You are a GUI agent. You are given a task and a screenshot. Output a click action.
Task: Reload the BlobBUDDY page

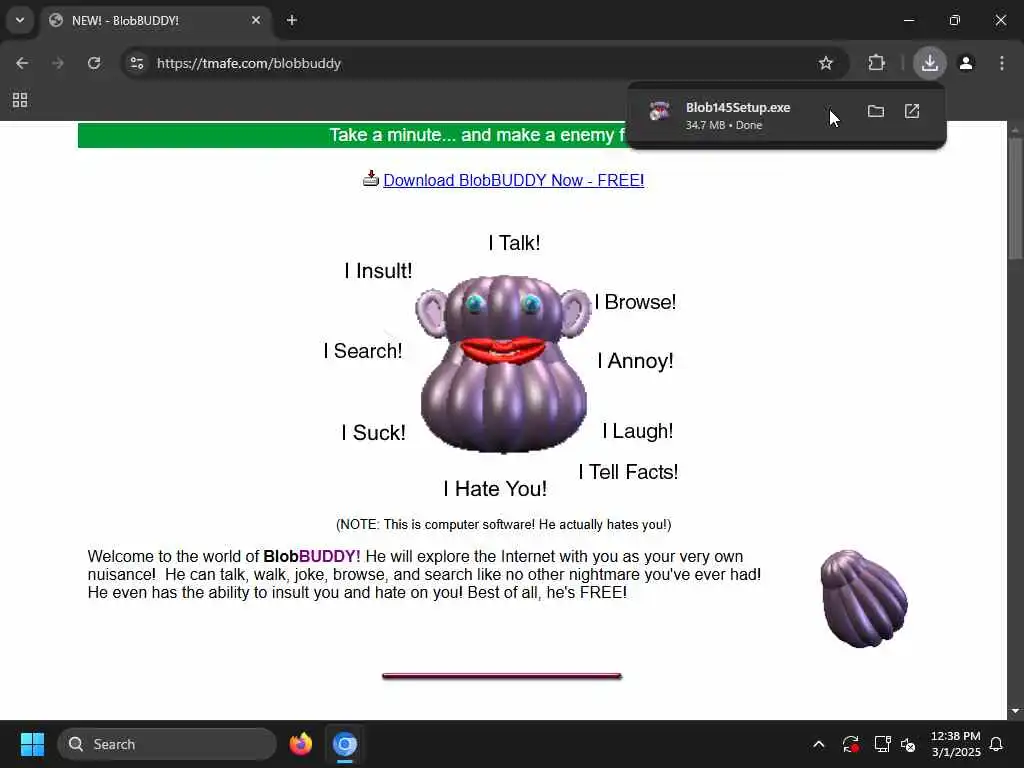tap(94, 63)
